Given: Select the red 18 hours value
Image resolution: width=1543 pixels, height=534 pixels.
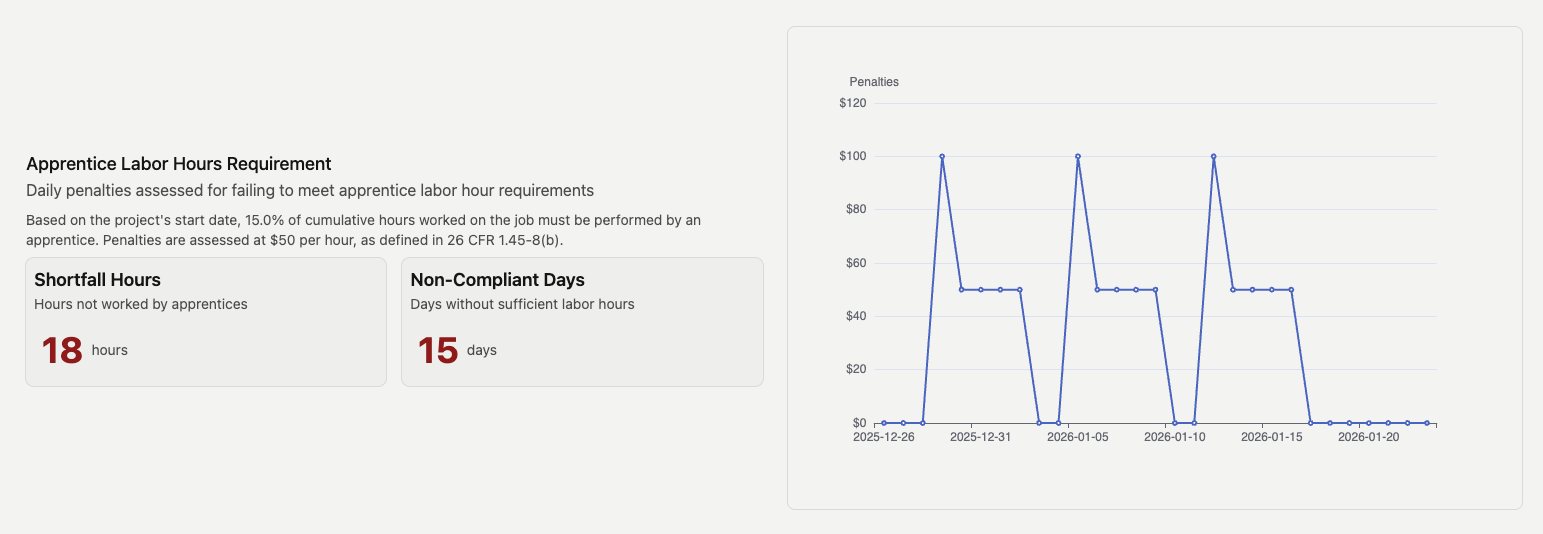Looking at the screenshot, I should click(x=62, y=351).
